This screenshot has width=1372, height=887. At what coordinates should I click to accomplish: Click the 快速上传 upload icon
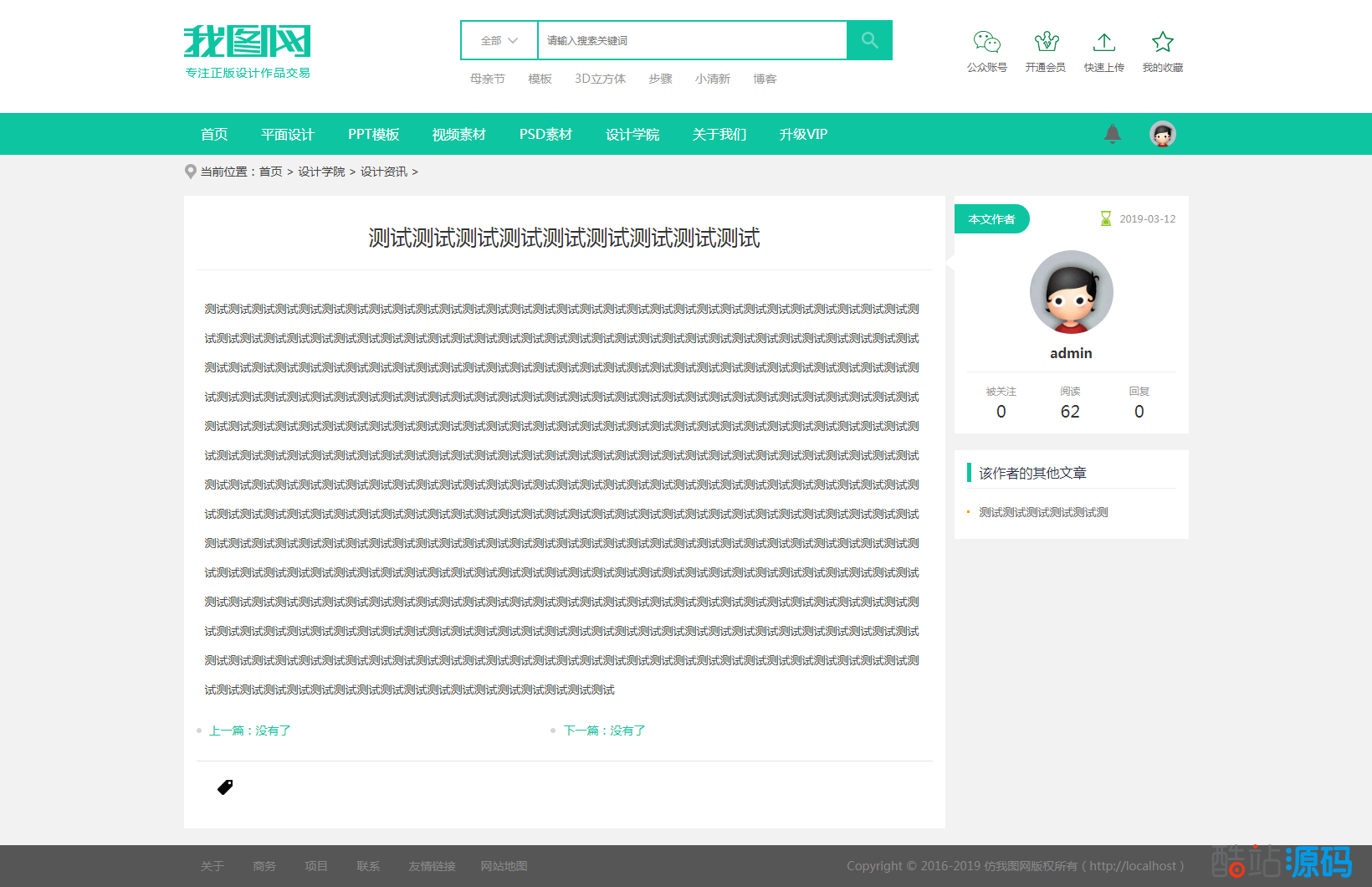(1103, 42)
